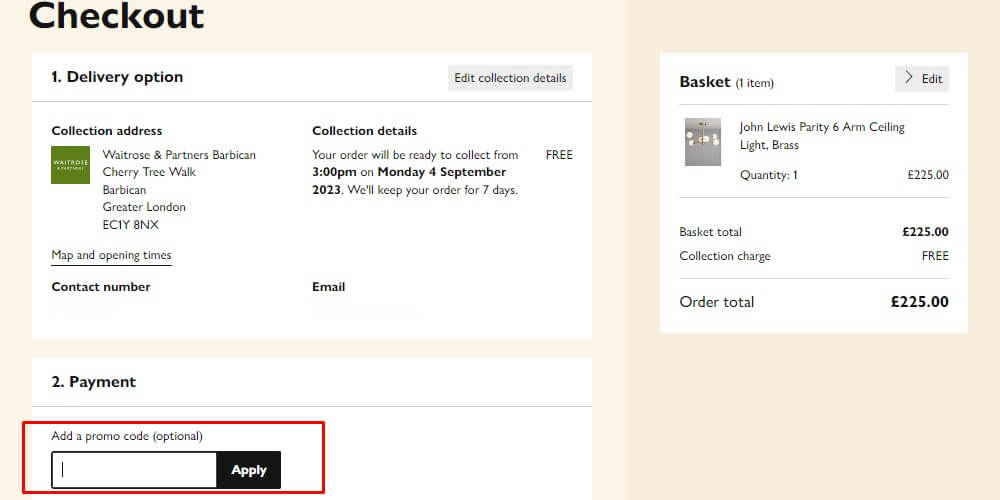
Task: Click the Monday 4 September collection date
Action: click(441, 172)
